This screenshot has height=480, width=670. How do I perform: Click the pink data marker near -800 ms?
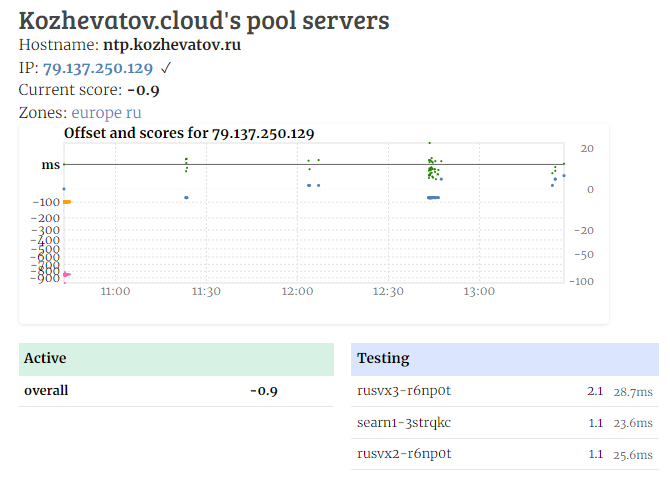(x=66, y=274)
